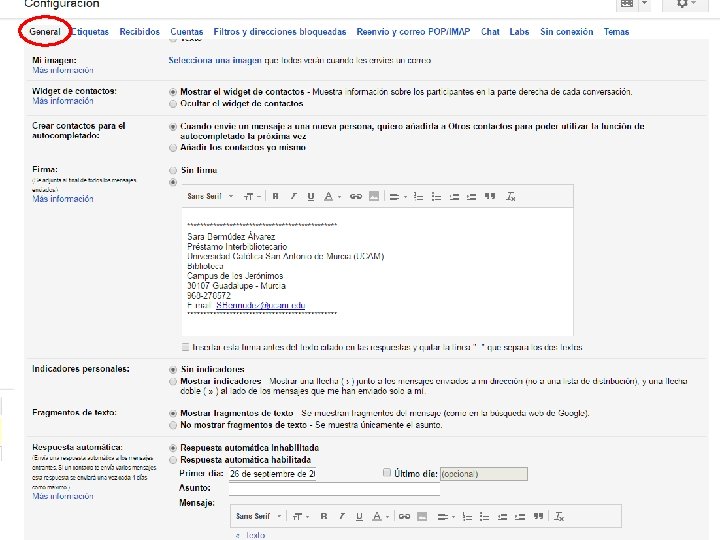Go to Reenvío y correo POP/IMAP tab
Screen dimensions: 720x540
[x=413, y=32]
